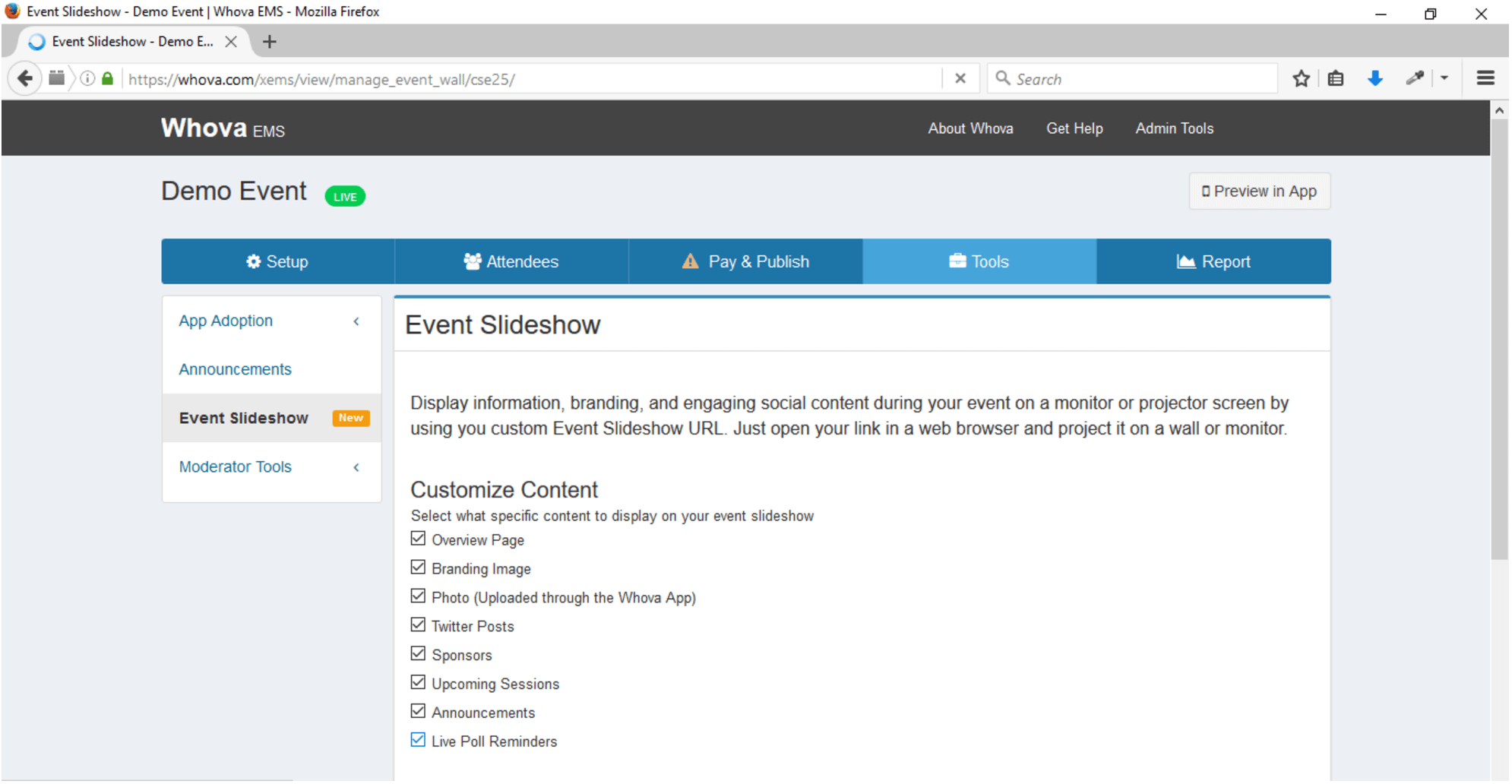Click the bookmark star in the address bar
1512x784 pixels.
pyautogui.click(x=1301, y=77)
